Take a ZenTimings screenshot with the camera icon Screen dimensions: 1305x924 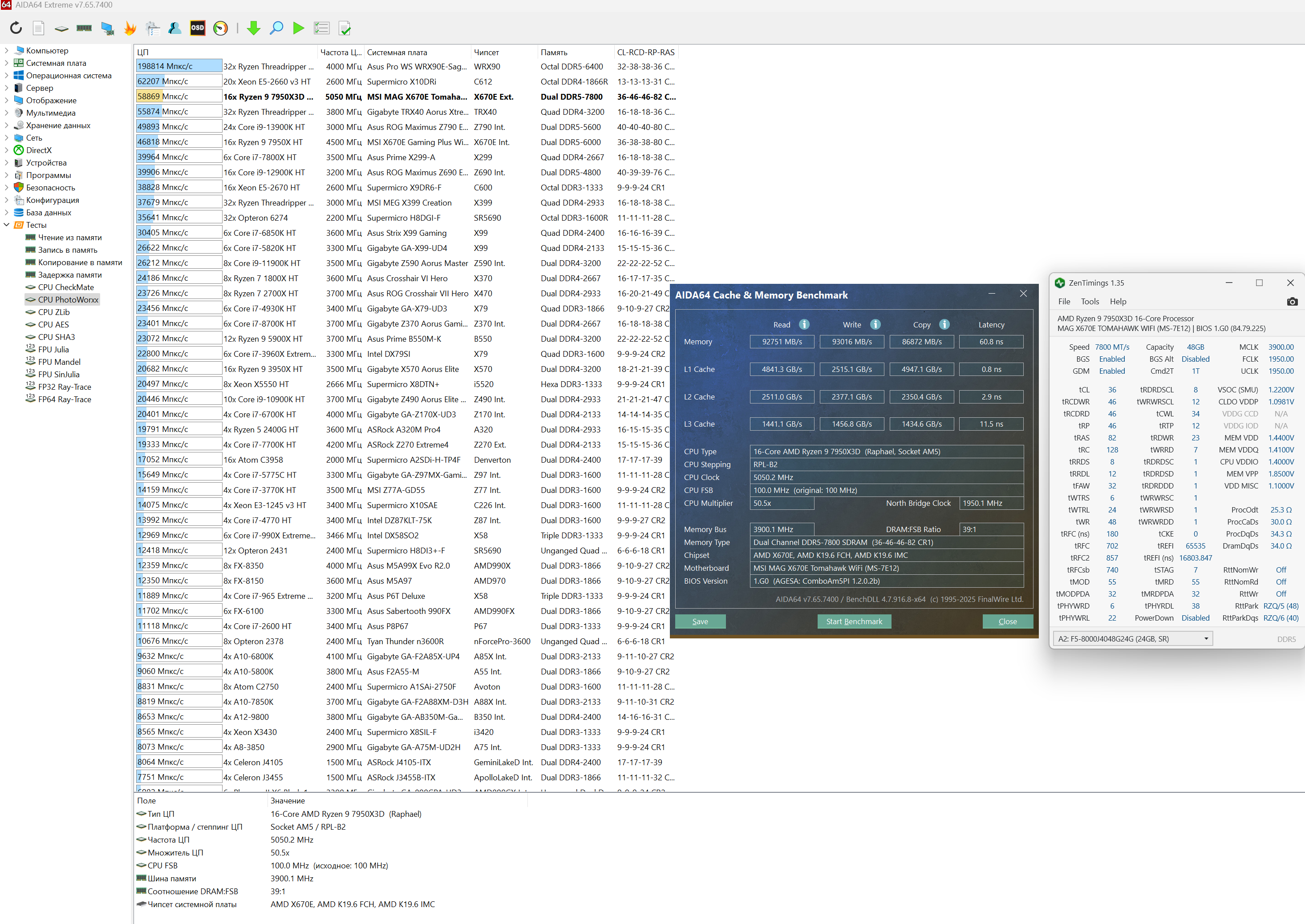(1292, 302)
